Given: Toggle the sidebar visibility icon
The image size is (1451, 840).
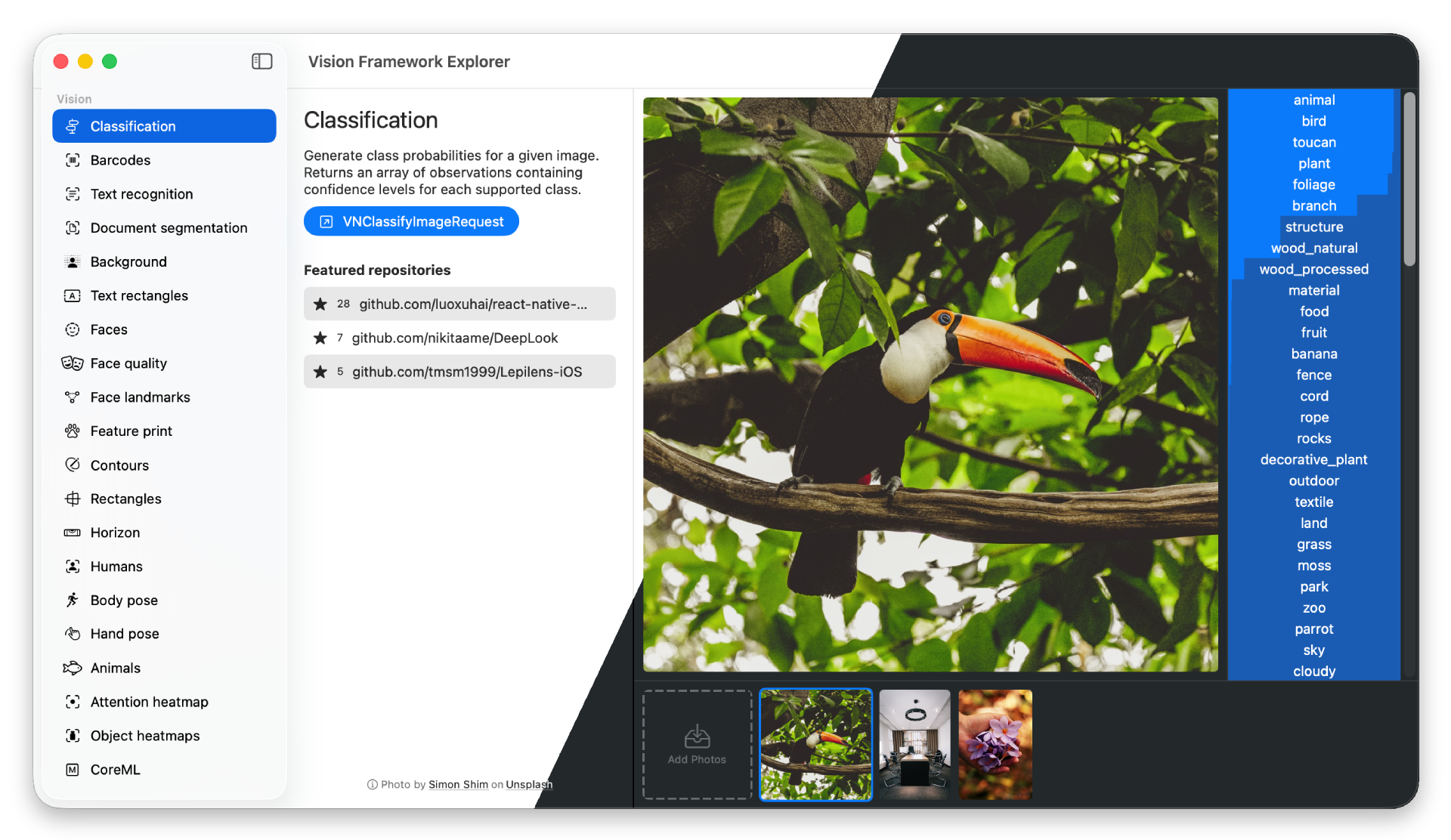Looking at the screenshot, I should pyautogui.click(x=261, y=61).
